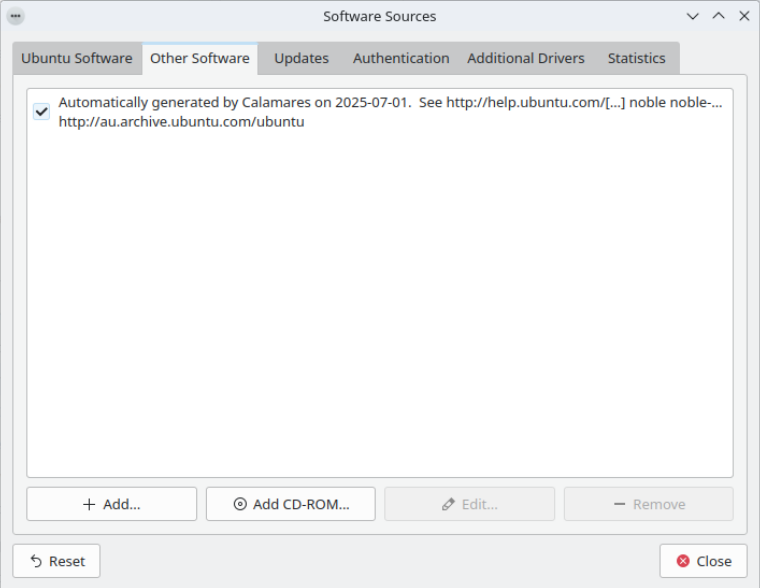This screenshot has width=760, height=588.
Task: Minimize the Software Sources window
Action: point(693,16)
